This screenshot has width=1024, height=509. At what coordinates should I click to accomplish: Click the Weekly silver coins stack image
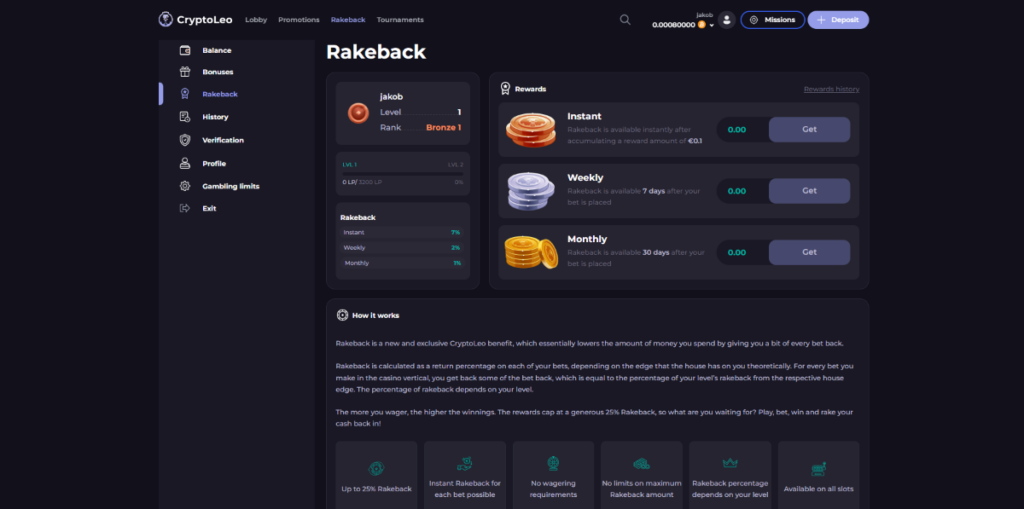click(x=530, y=191)
